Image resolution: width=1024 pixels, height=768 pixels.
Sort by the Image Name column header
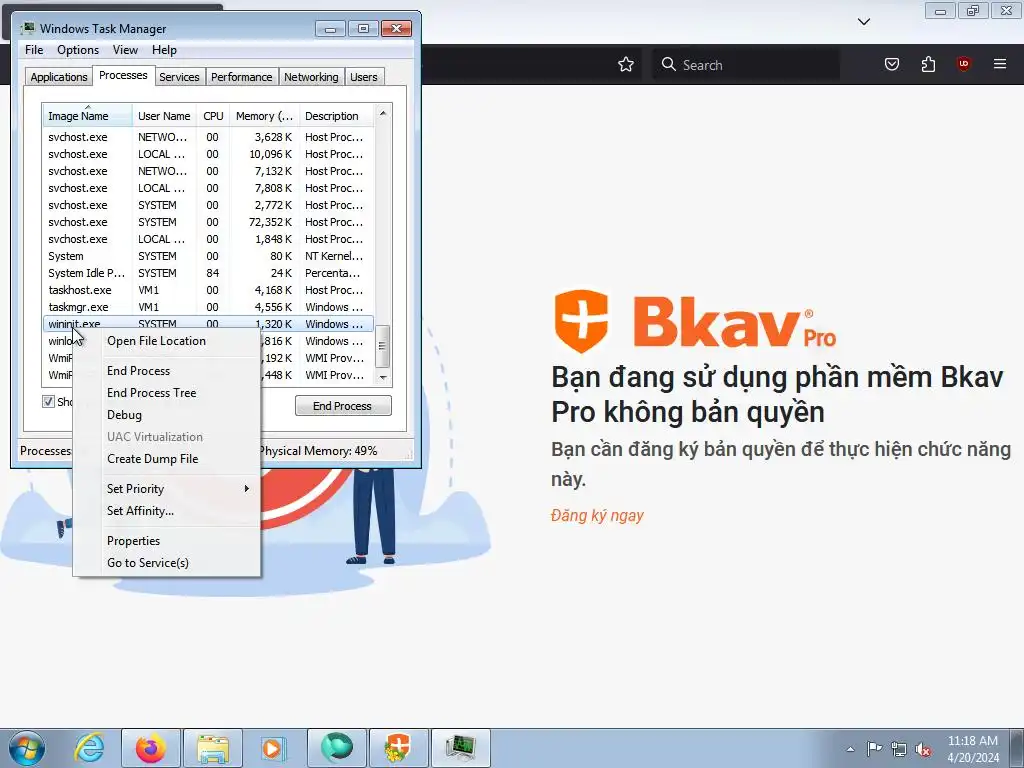point(88,116)
